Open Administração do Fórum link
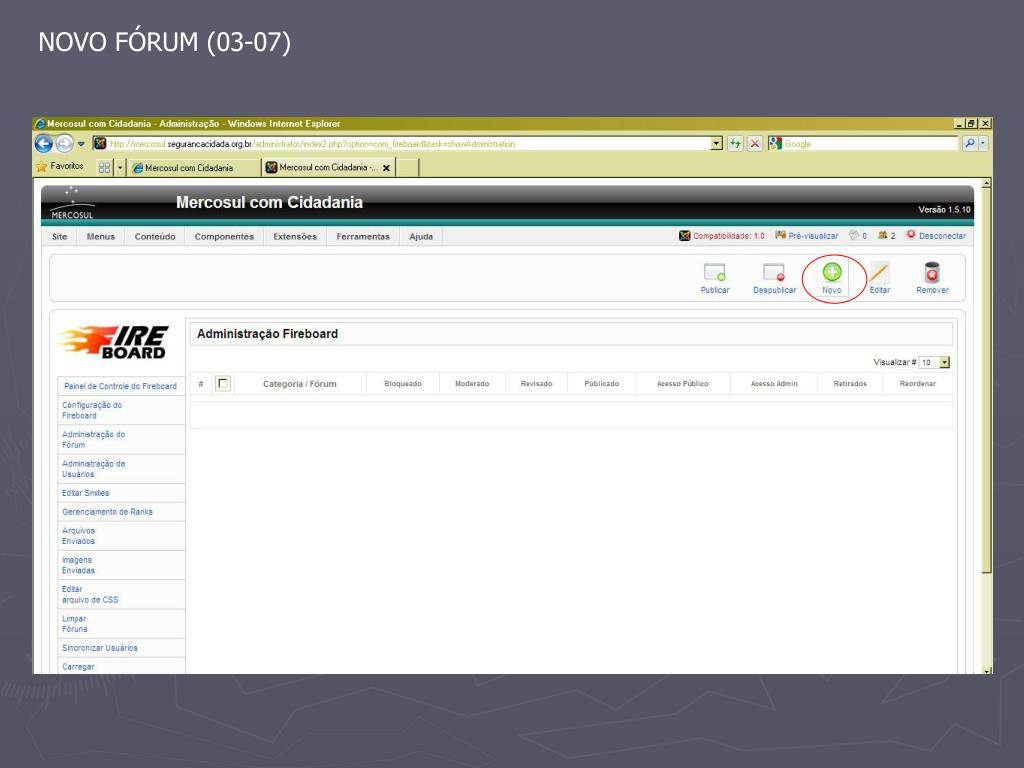This screenshot has width=1024, height=768. point(93,440)
